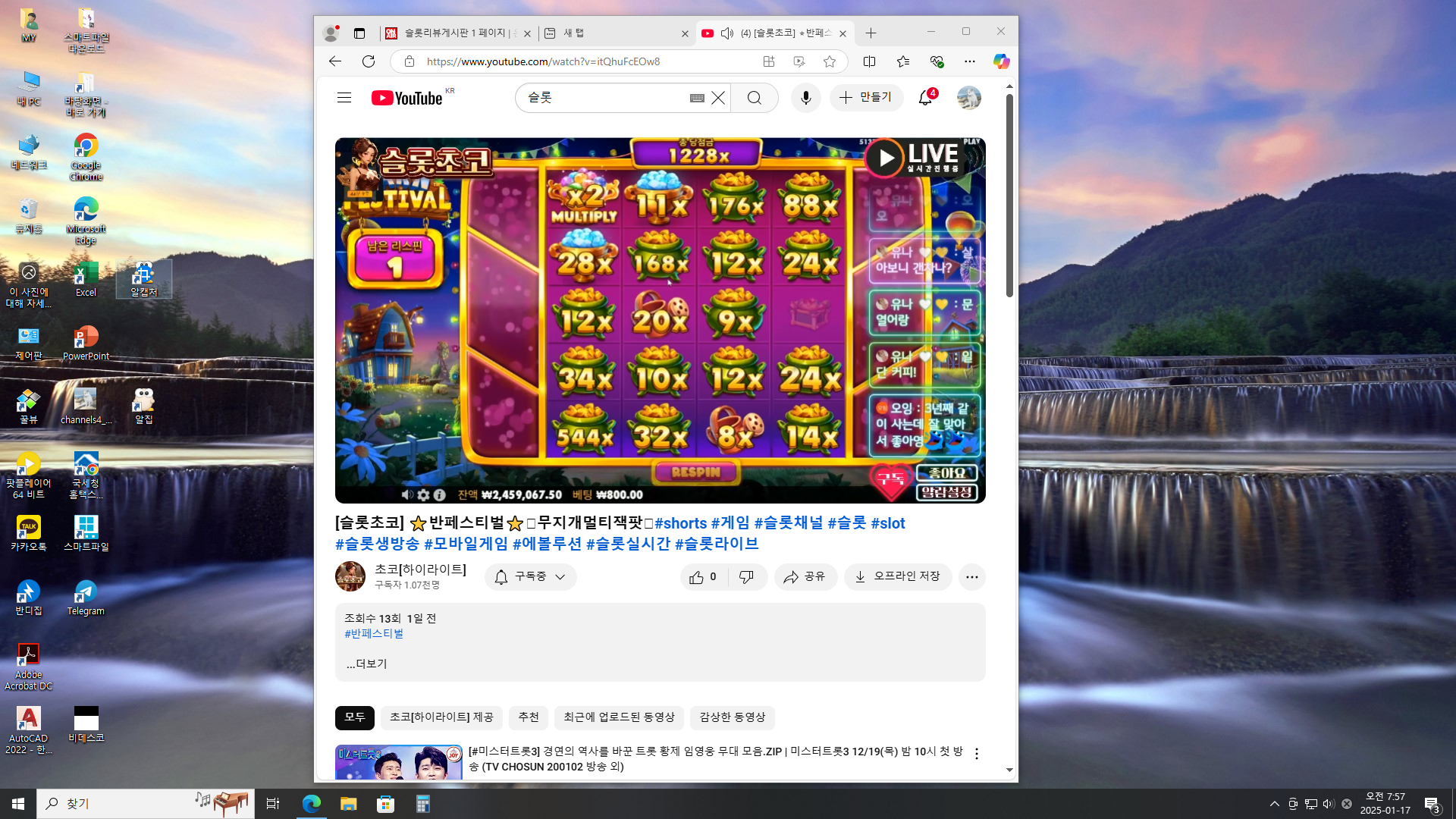Click 오프라인 저장 download button
Image resolution: width=1456 pixels, height=819 pixels.
pyautogui.click(x=898, y=577)
